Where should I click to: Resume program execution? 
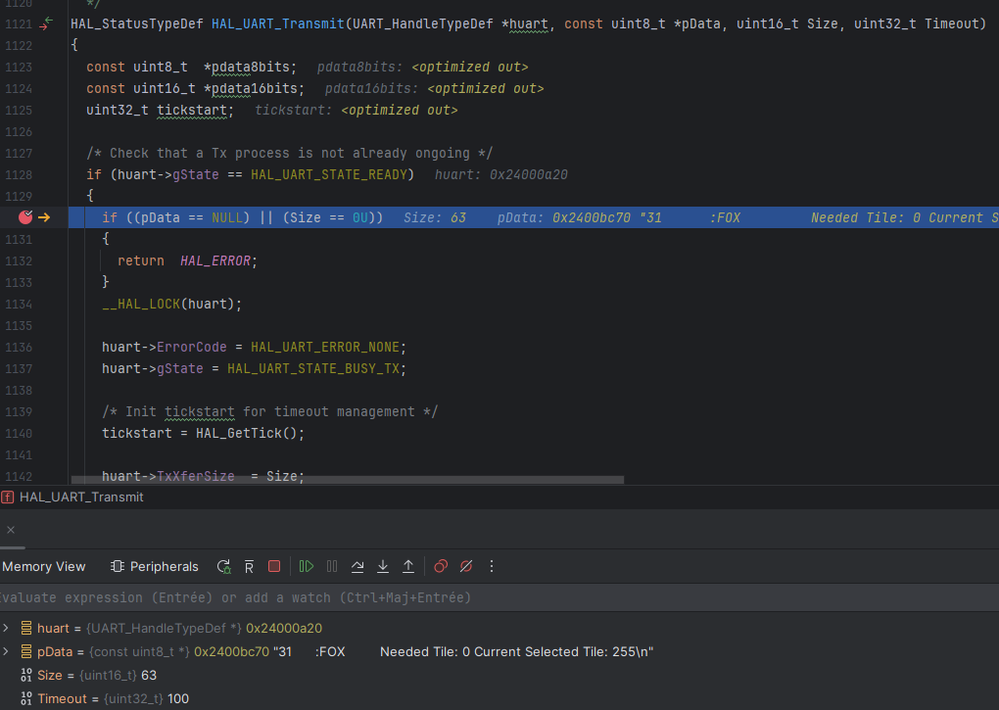pyautogui.click(x=306, y=566)
